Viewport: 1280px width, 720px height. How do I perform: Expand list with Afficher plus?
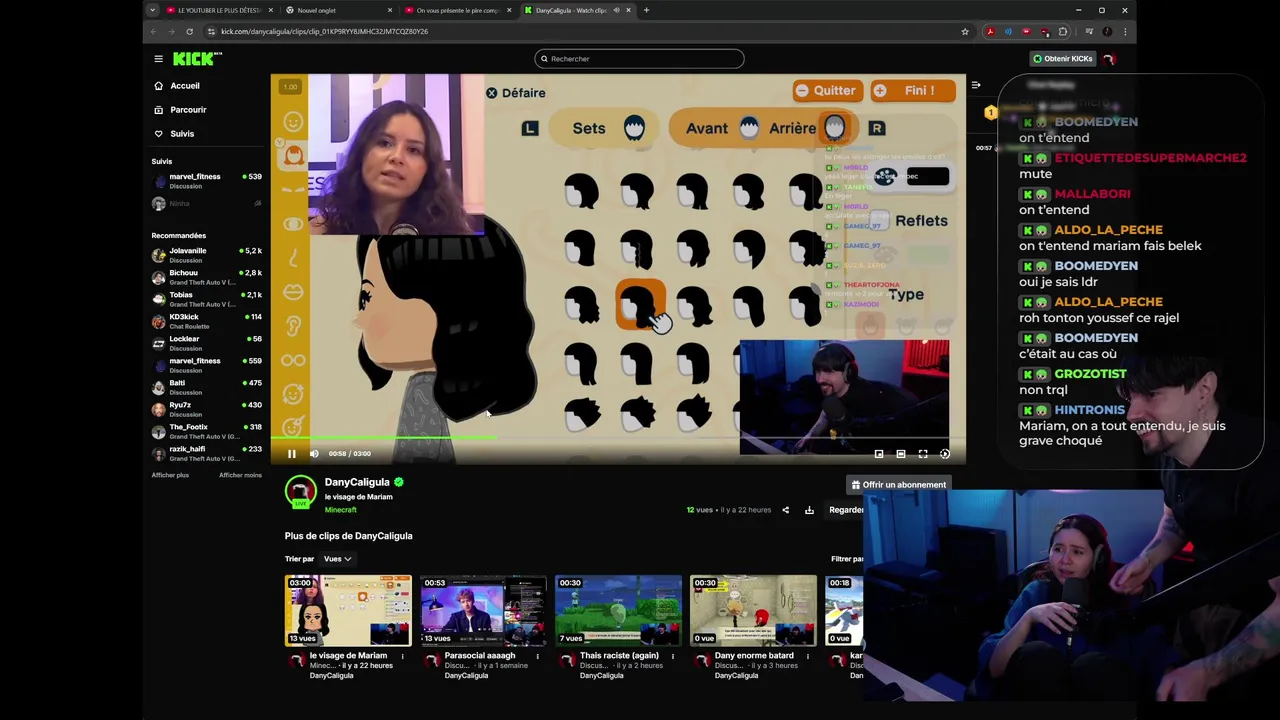pos(170,475)
